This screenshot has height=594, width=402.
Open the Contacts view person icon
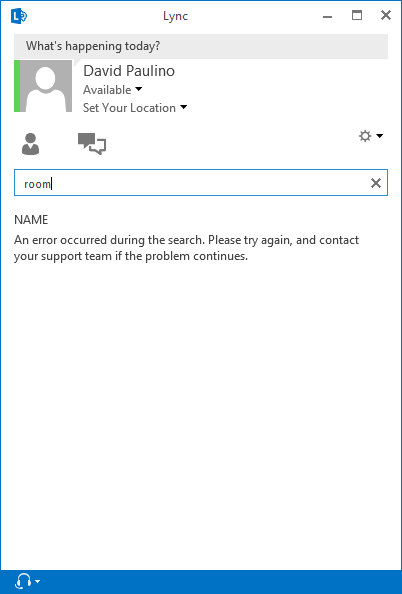pos(30,144)
